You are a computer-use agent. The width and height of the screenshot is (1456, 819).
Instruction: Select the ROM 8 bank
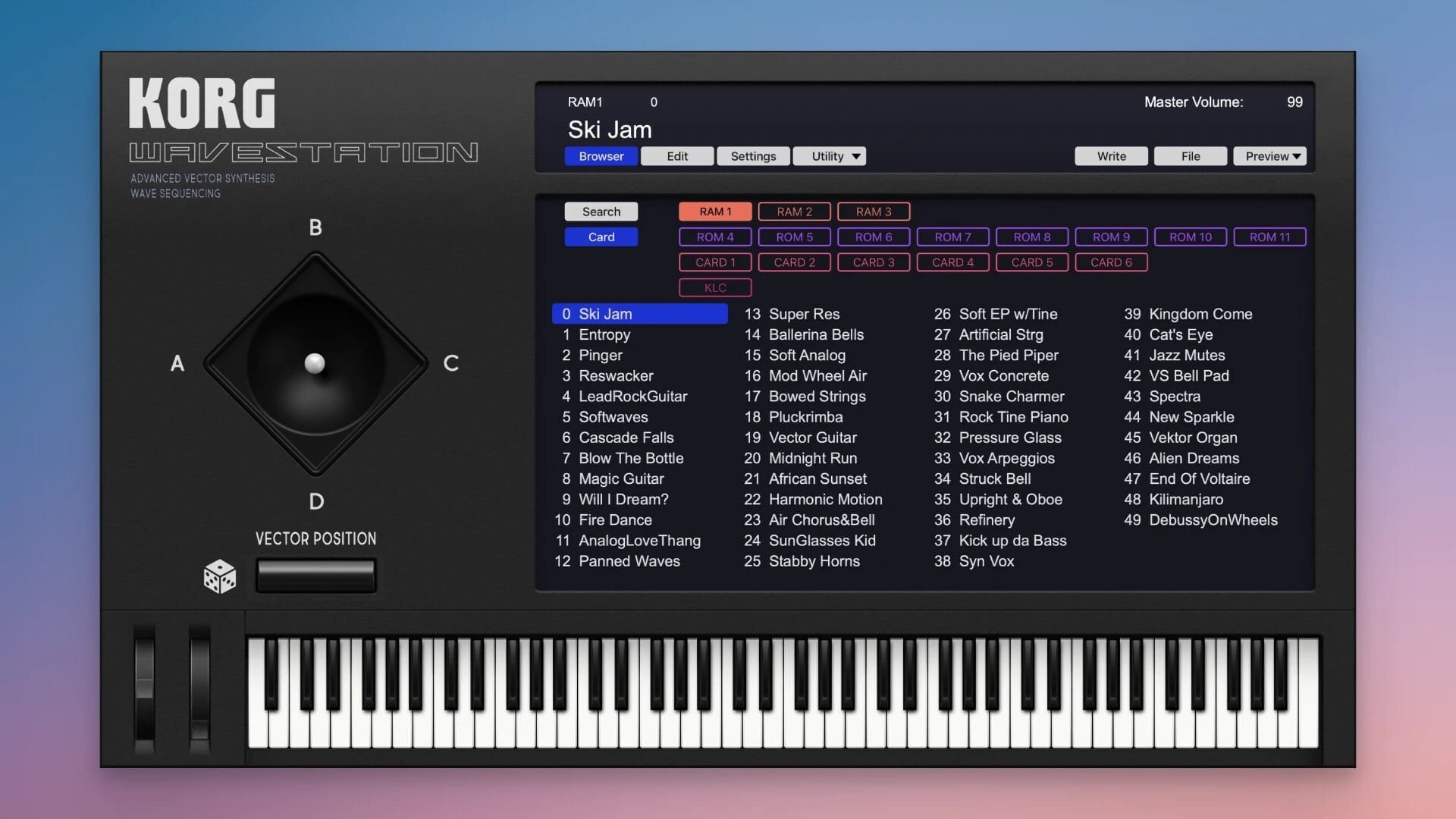1031,237
